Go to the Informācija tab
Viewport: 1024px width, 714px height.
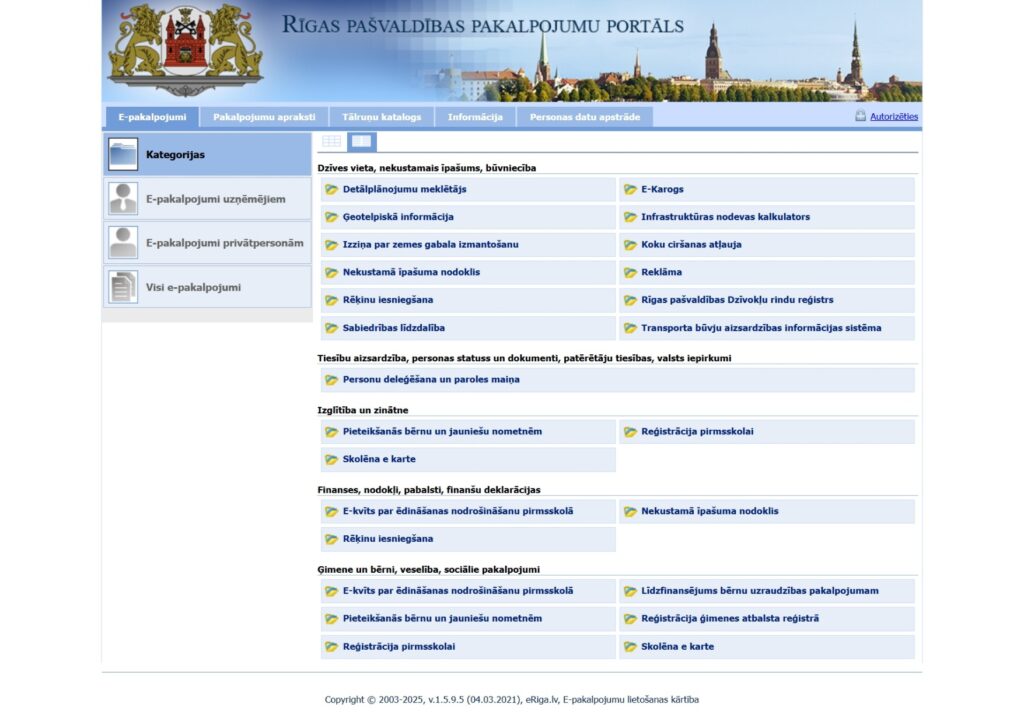click(x=475, y=117)
